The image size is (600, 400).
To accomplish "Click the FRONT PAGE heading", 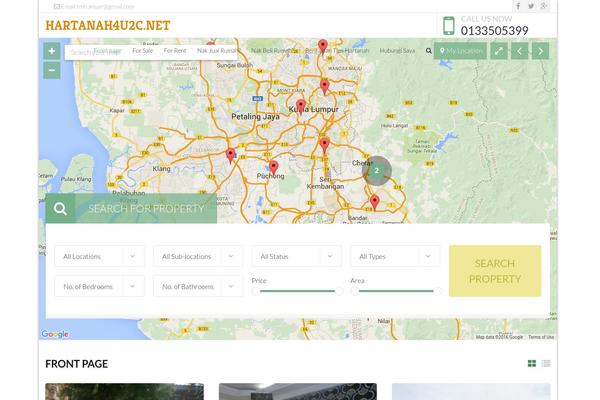I will [x=77, y=364].
